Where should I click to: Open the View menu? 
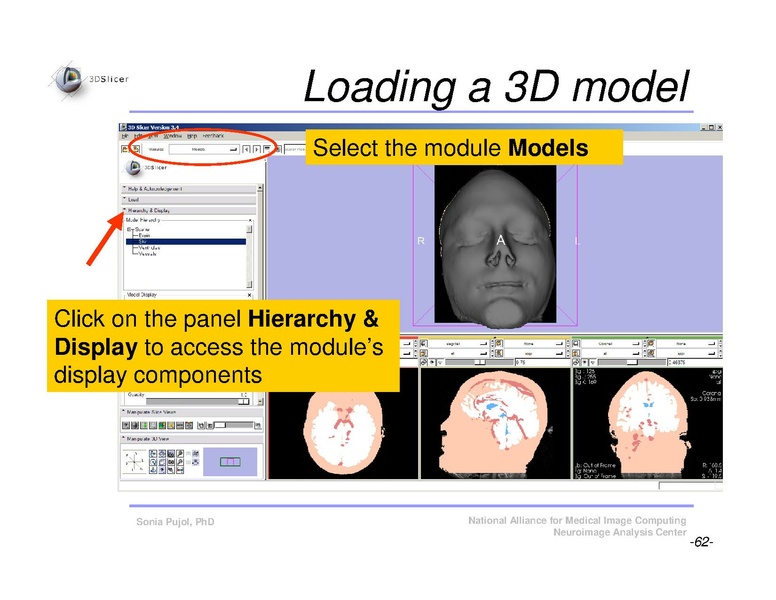click(x=153, y=136)
